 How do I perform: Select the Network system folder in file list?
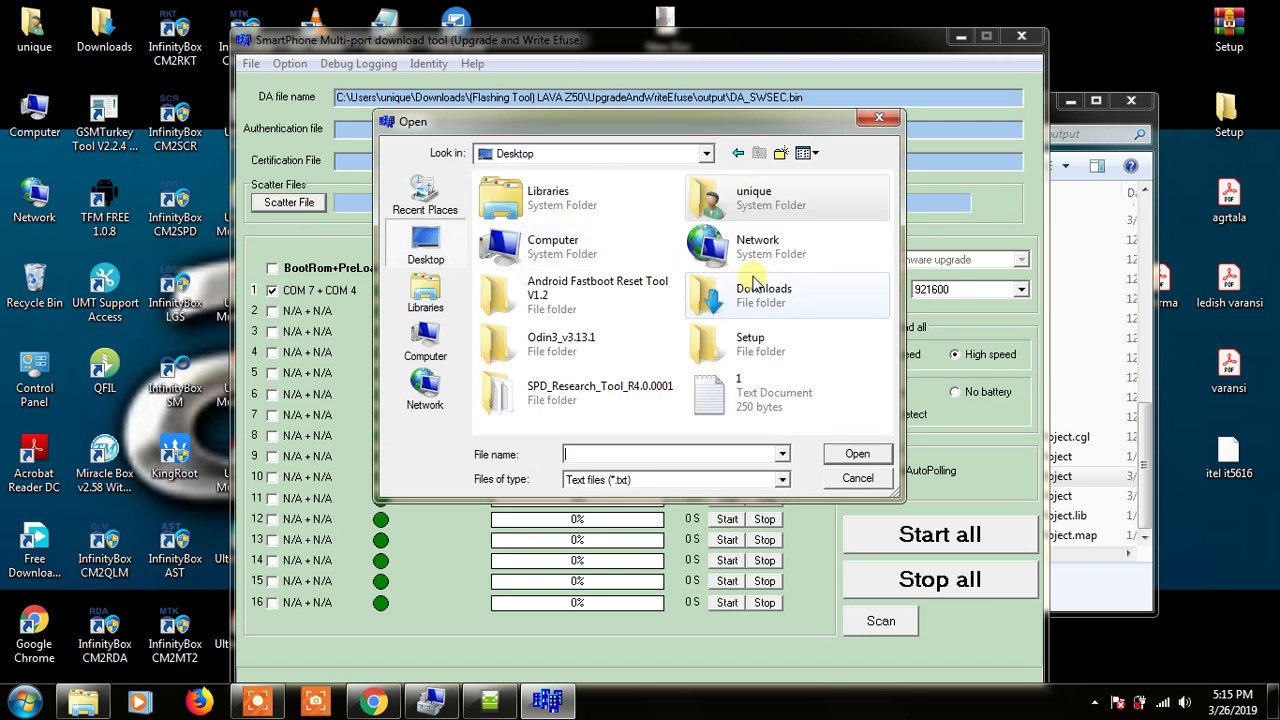[787, 246]
